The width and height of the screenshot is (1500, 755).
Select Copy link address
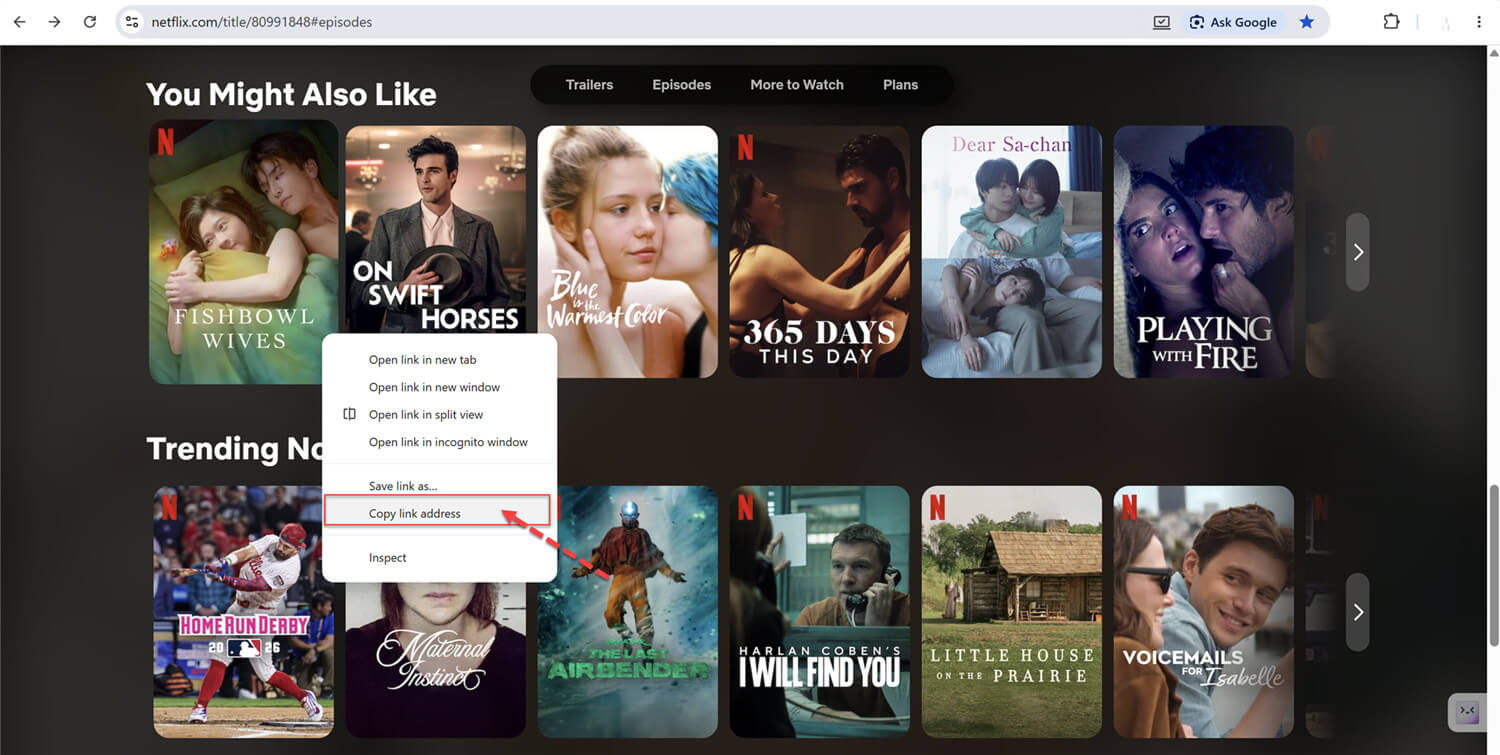[x=439, y=513]
